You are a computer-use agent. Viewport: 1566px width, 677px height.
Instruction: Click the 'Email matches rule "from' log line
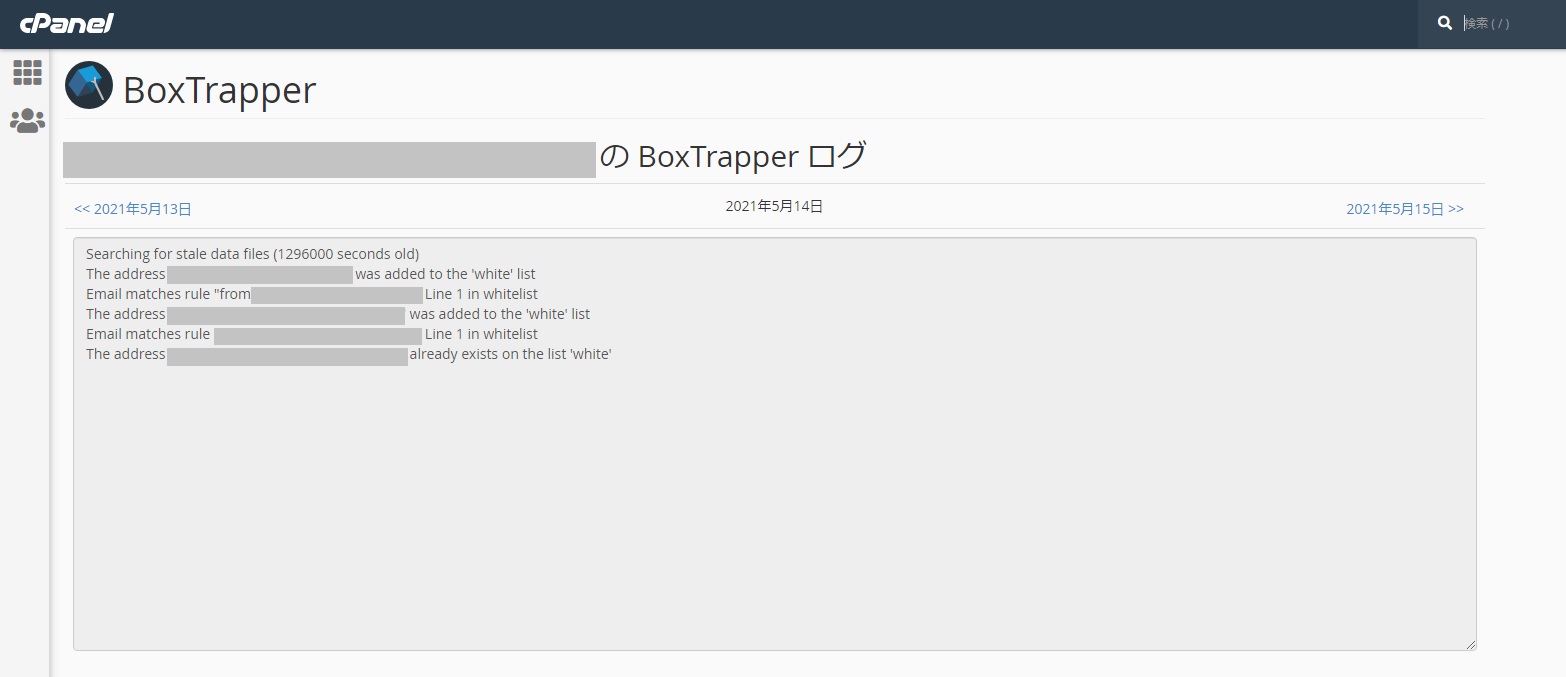tap(168, 294)
